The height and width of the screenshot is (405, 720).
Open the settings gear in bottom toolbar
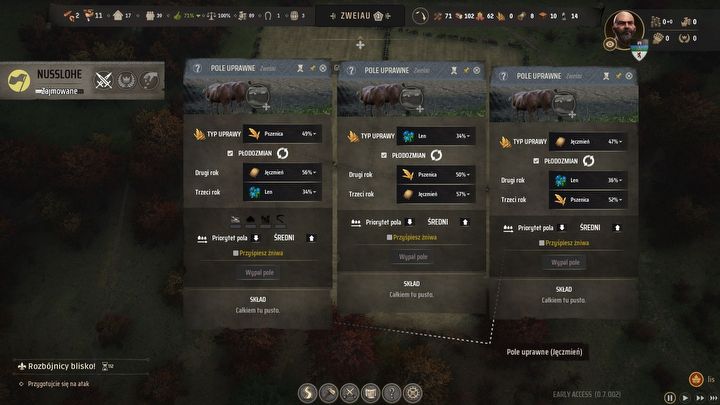tap(413, 393)
